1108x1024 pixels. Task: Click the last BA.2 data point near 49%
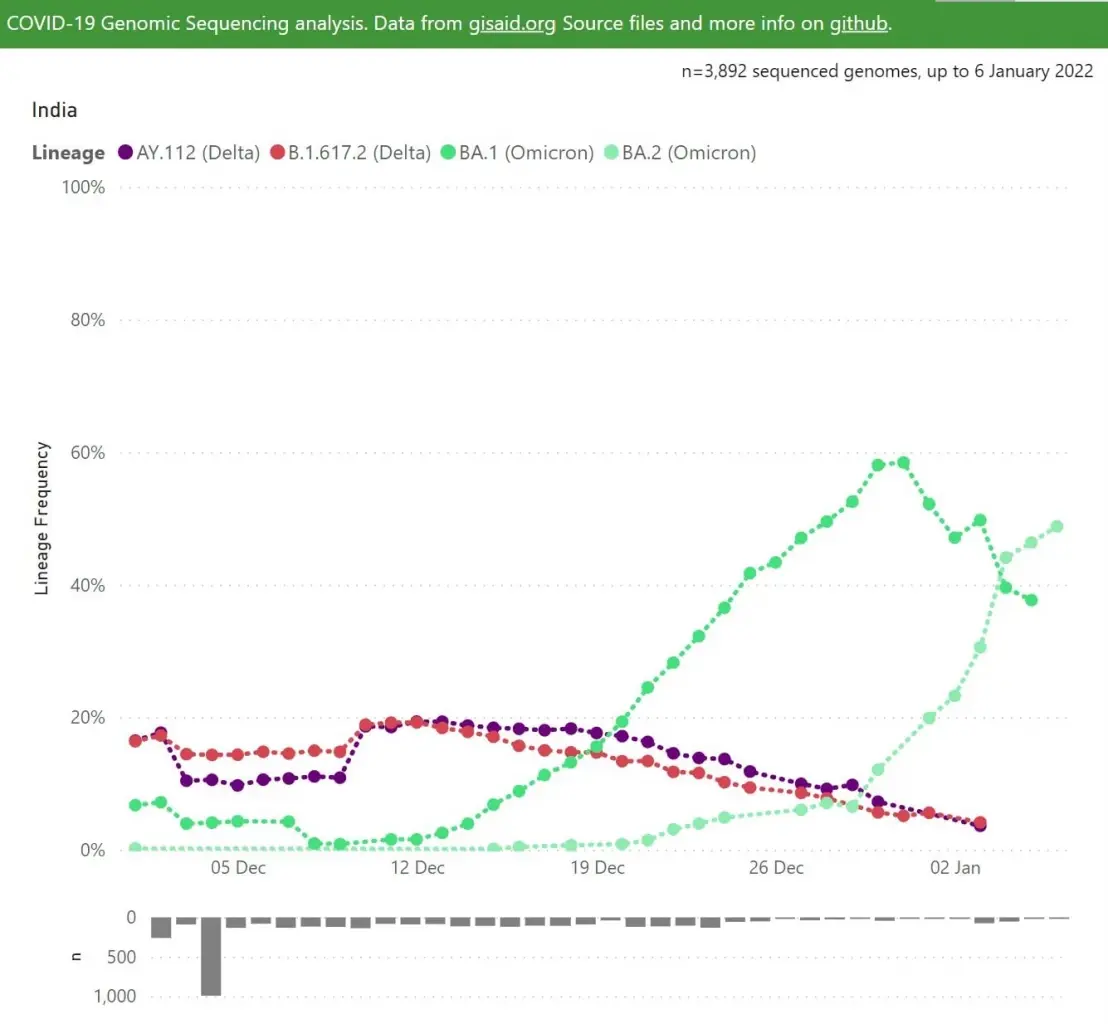pyautogui.click(x=1057, y=526)
